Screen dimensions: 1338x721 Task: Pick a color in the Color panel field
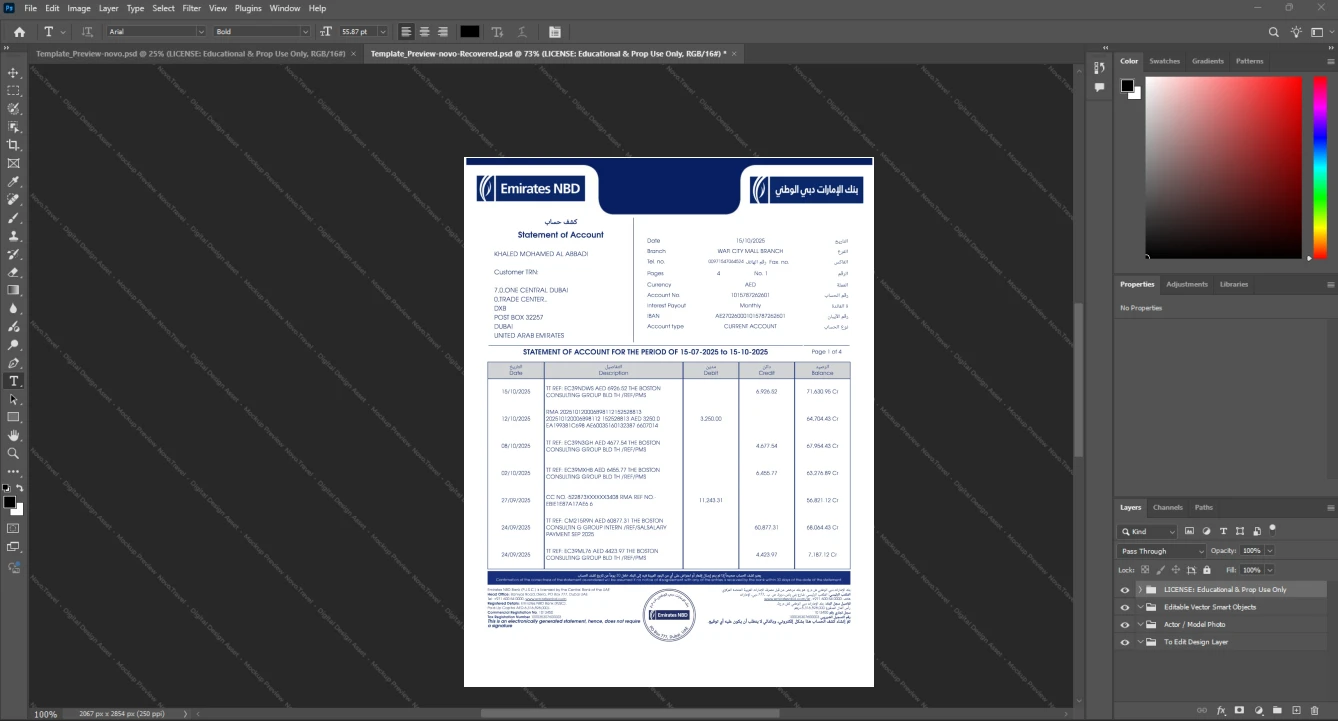[x=1223, y=167]
